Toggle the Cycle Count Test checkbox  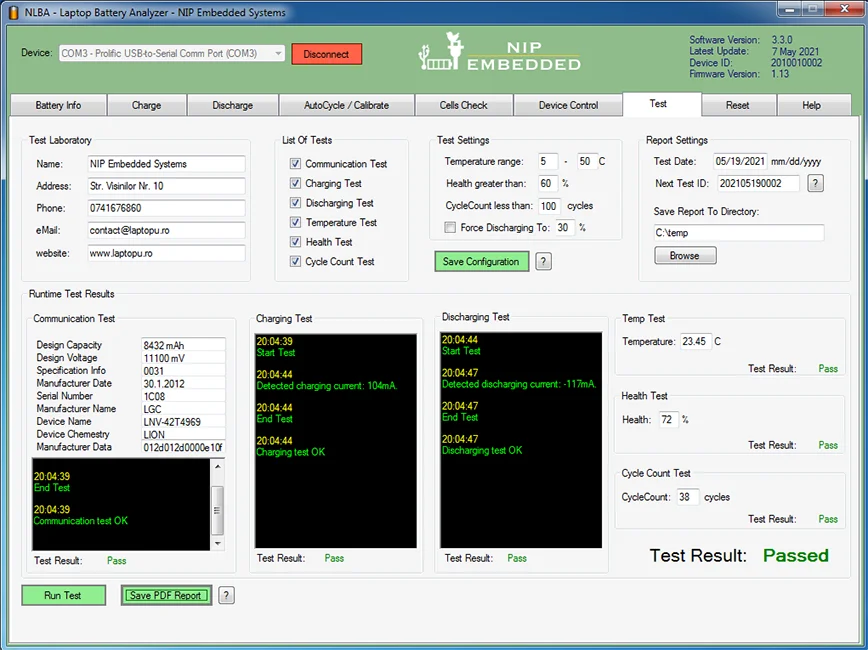point(295,262)
